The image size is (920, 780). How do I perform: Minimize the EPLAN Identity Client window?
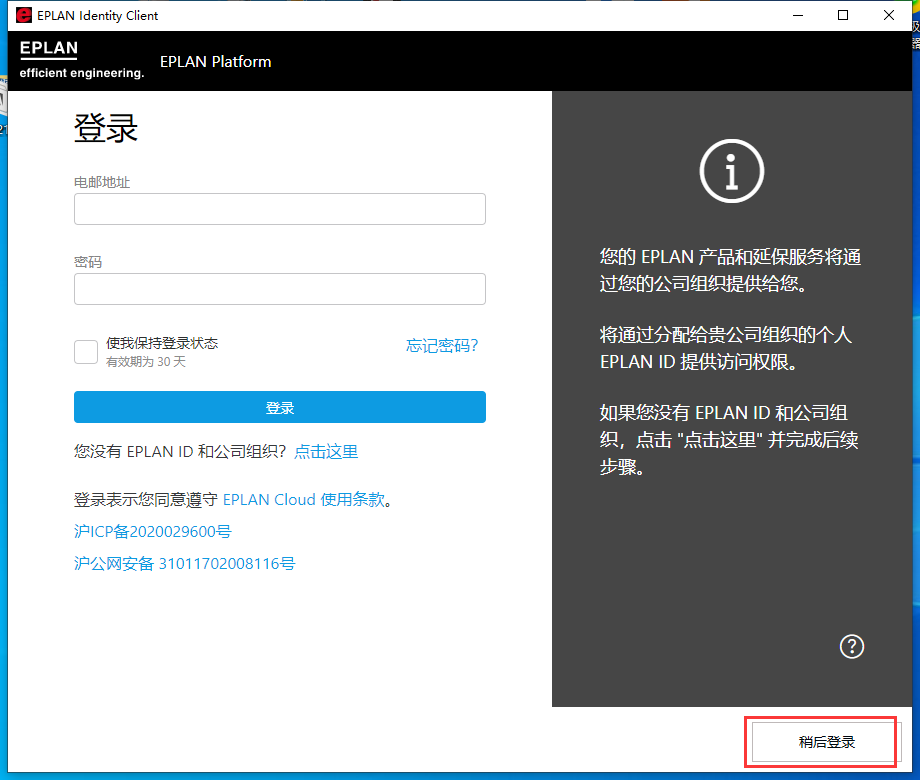[797, 15]
